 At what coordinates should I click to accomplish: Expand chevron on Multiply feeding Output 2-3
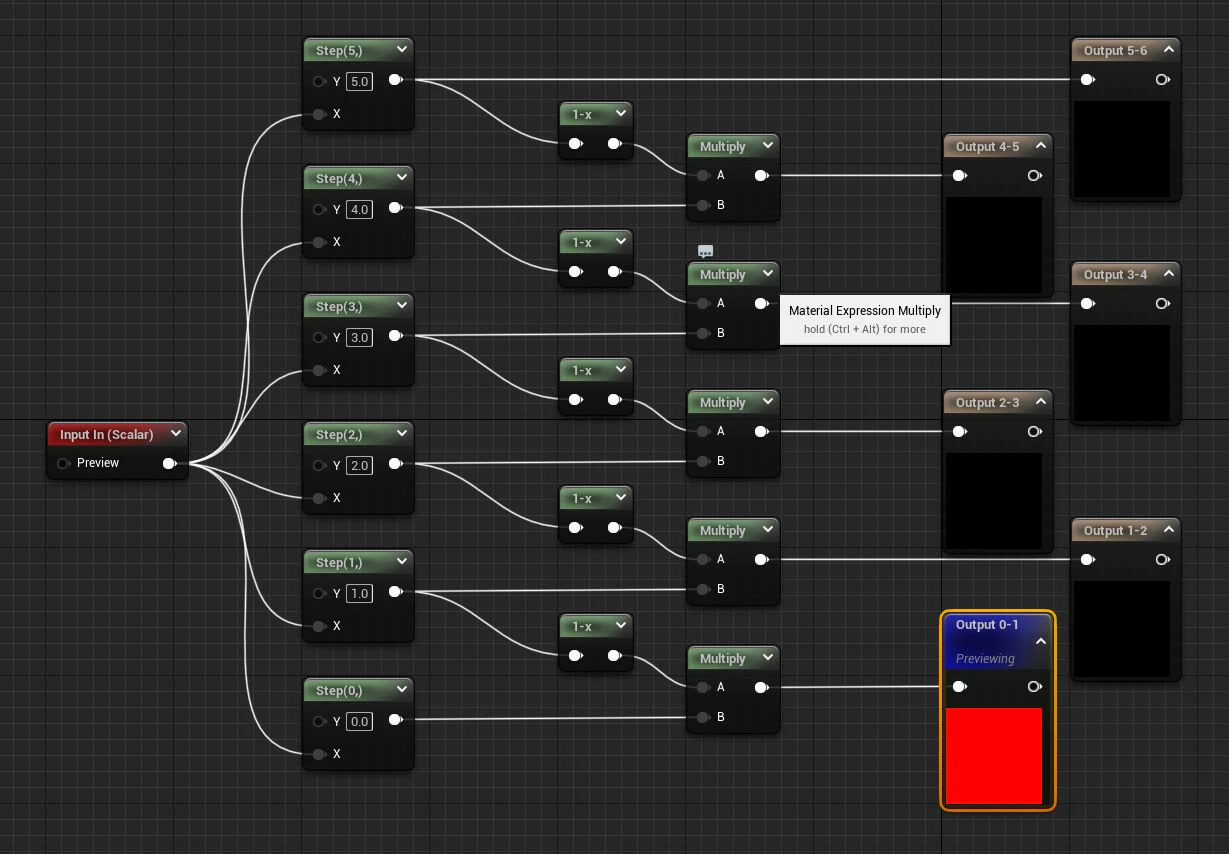click(x=767, y=401)
